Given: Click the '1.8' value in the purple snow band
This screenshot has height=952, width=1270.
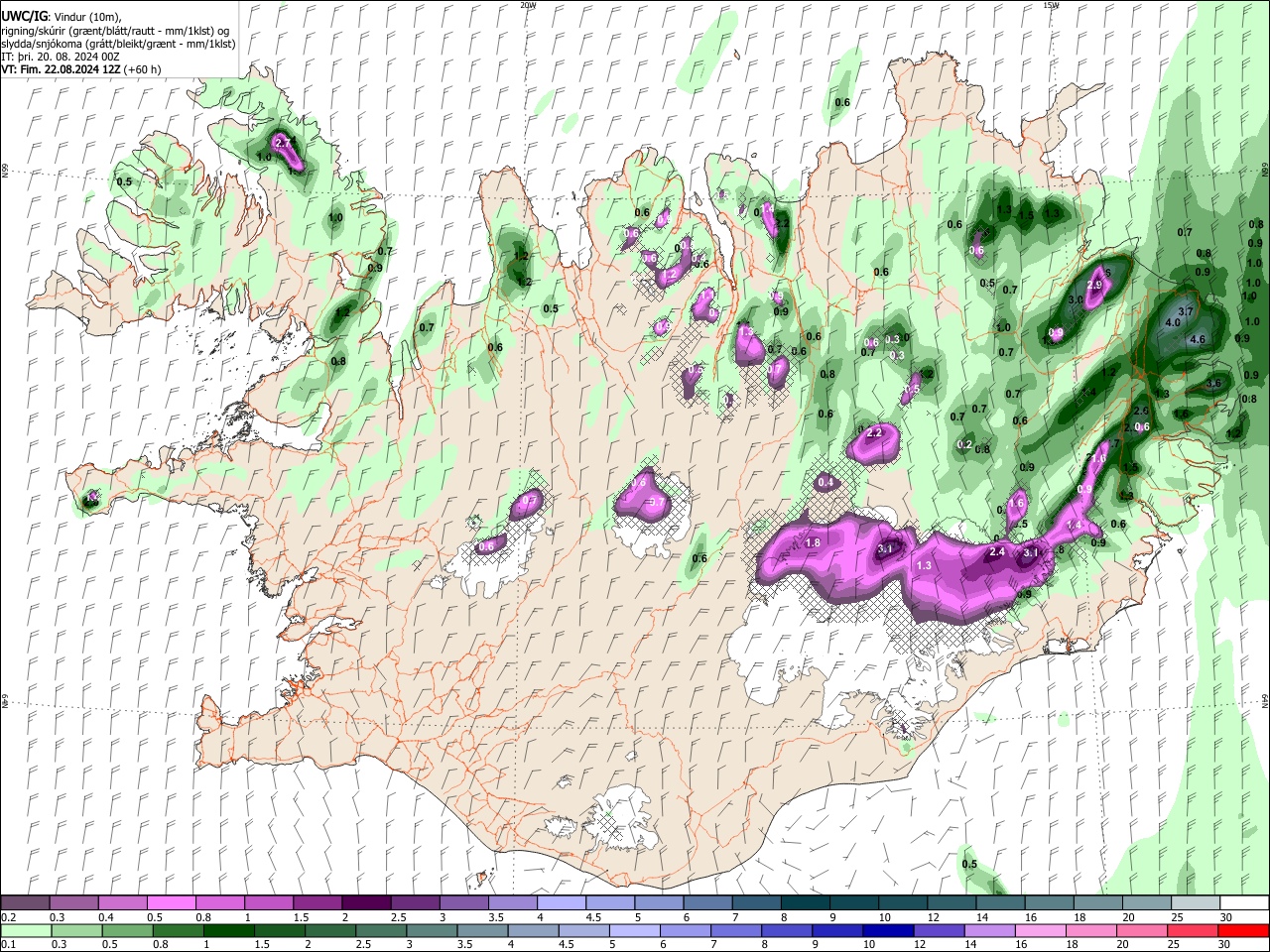Looking at the screenshot, I should [813, 542].
